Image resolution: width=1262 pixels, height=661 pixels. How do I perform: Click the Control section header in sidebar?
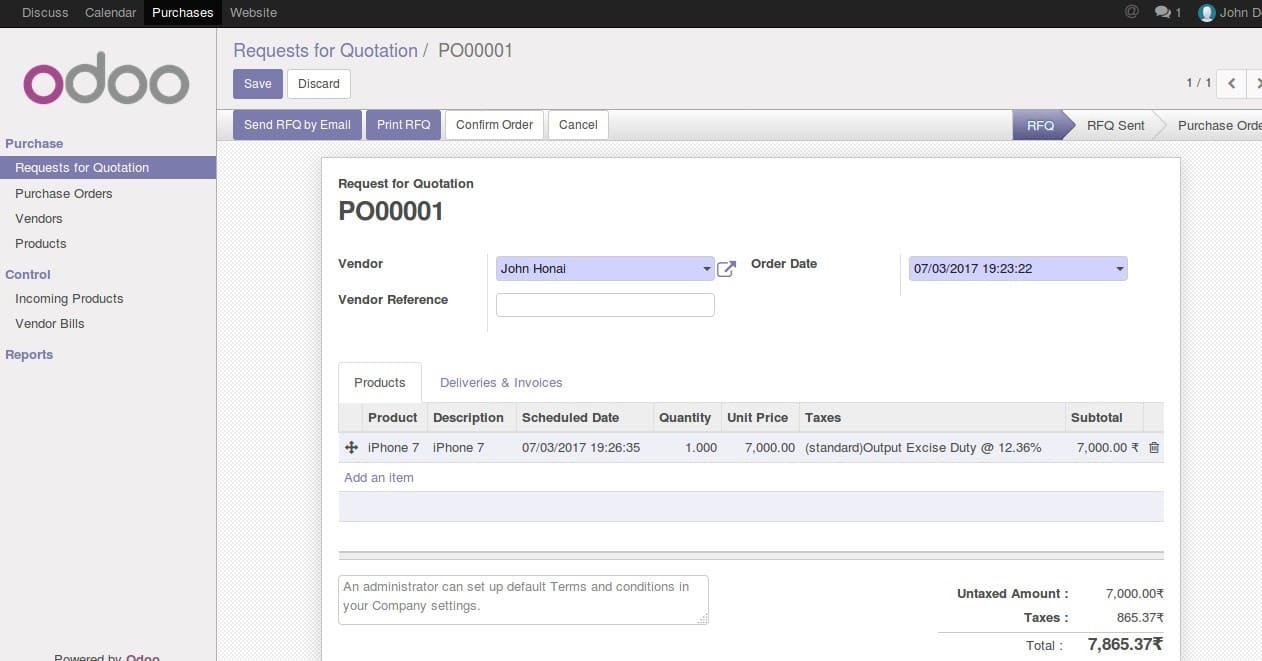pyautogui.click(x=28, y=275)
